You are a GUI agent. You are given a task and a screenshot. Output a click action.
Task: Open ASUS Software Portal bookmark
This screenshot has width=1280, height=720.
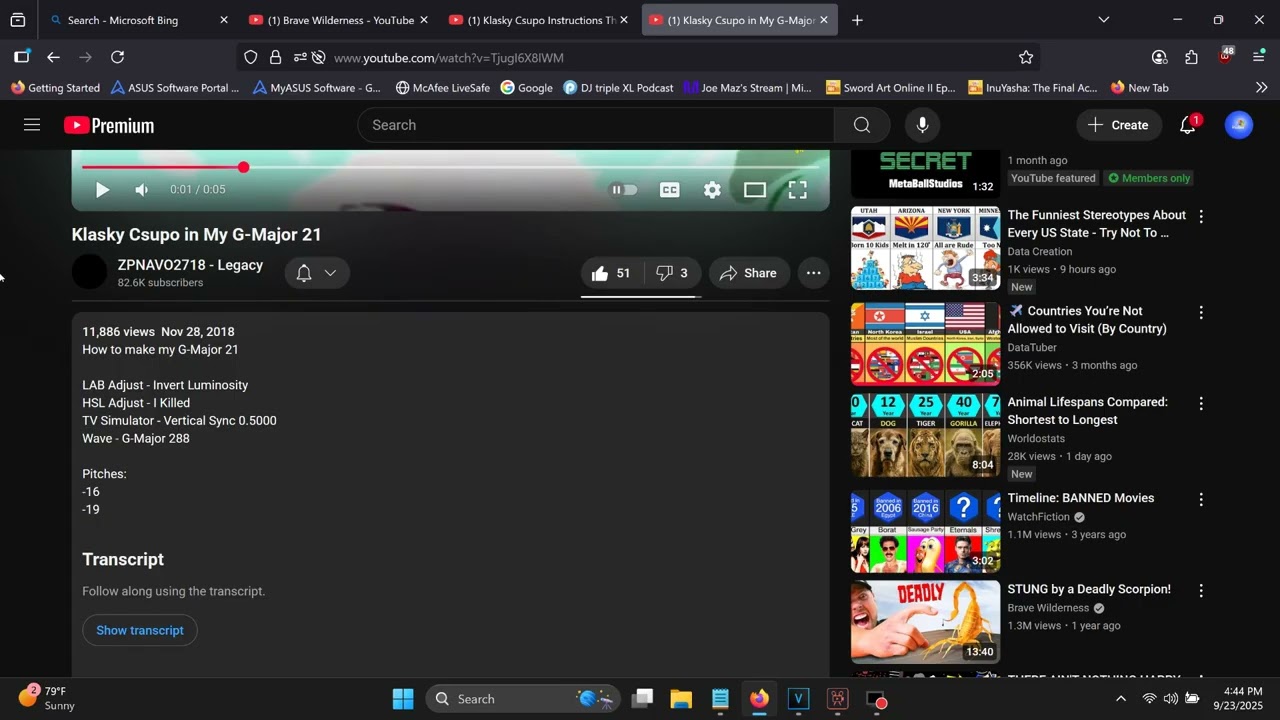[x=175, y=88]
